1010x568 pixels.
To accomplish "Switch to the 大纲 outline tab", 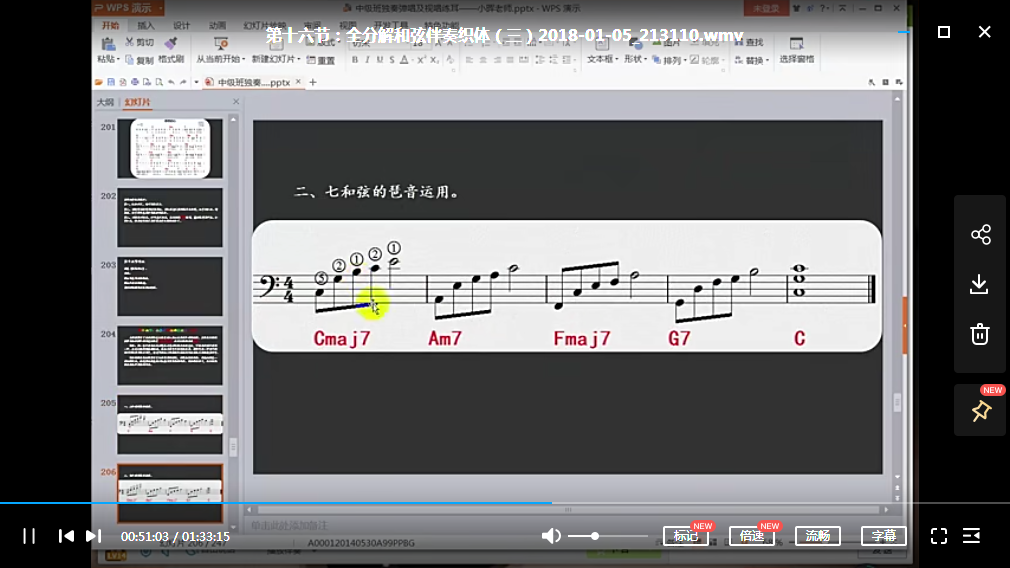I will tap(105, 102).
